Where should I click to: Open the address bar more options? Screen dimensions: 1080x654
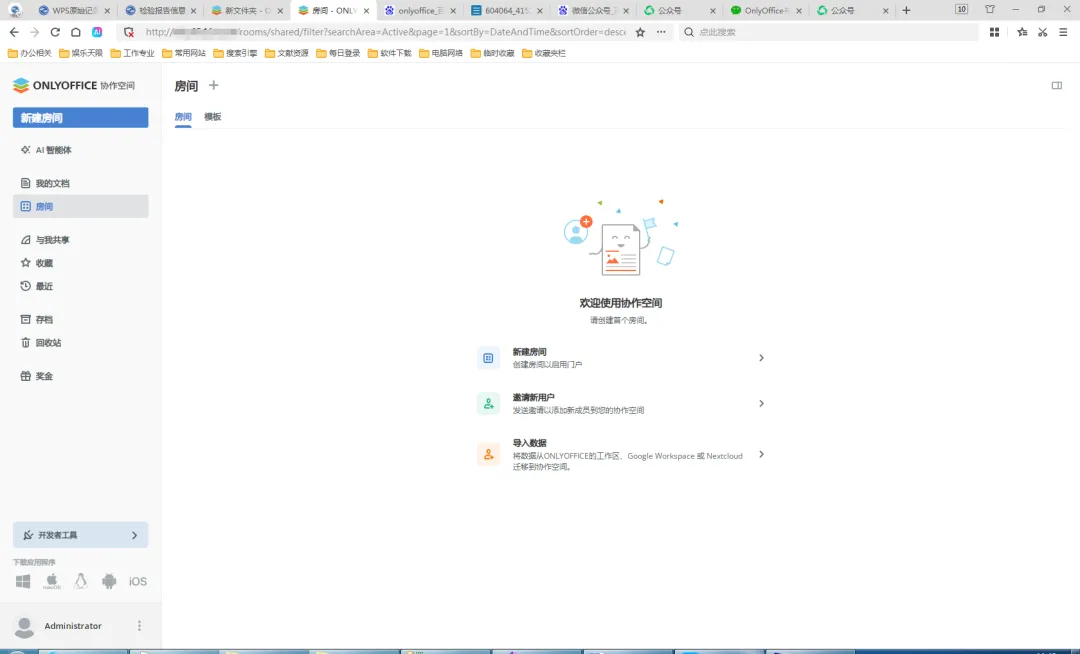pyautogui.click(x=661, y=32)
